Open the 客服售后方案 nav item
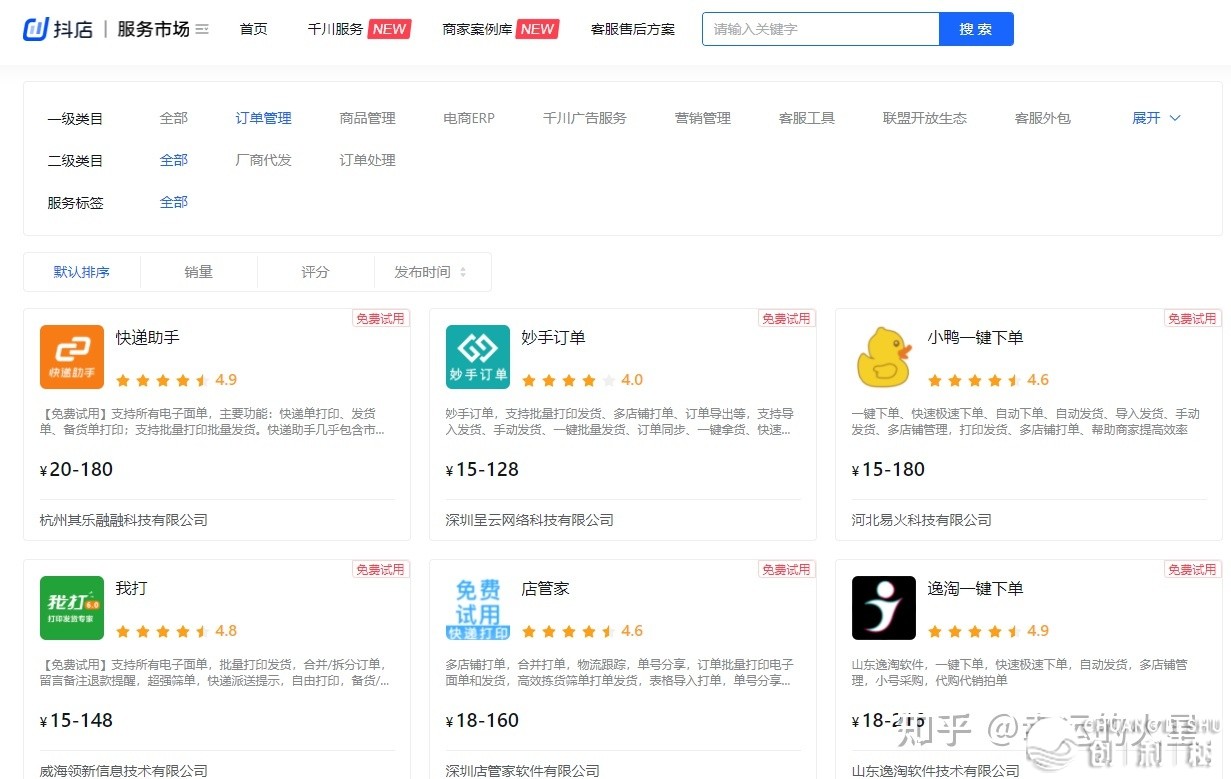The image size is (1231, 779). pyautogui.click(x=633, y=29)
